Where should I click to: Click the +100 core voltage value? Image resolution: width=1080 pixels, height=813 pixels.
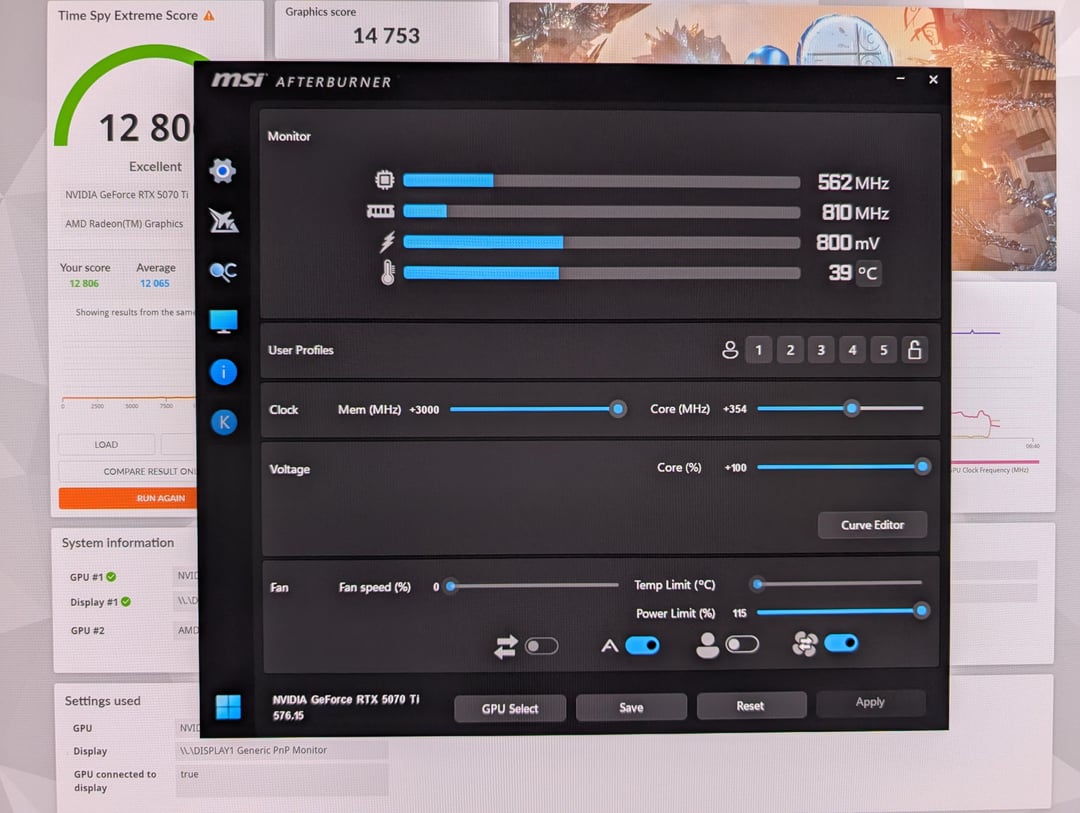pyautogui.click(x=736, y=468)
